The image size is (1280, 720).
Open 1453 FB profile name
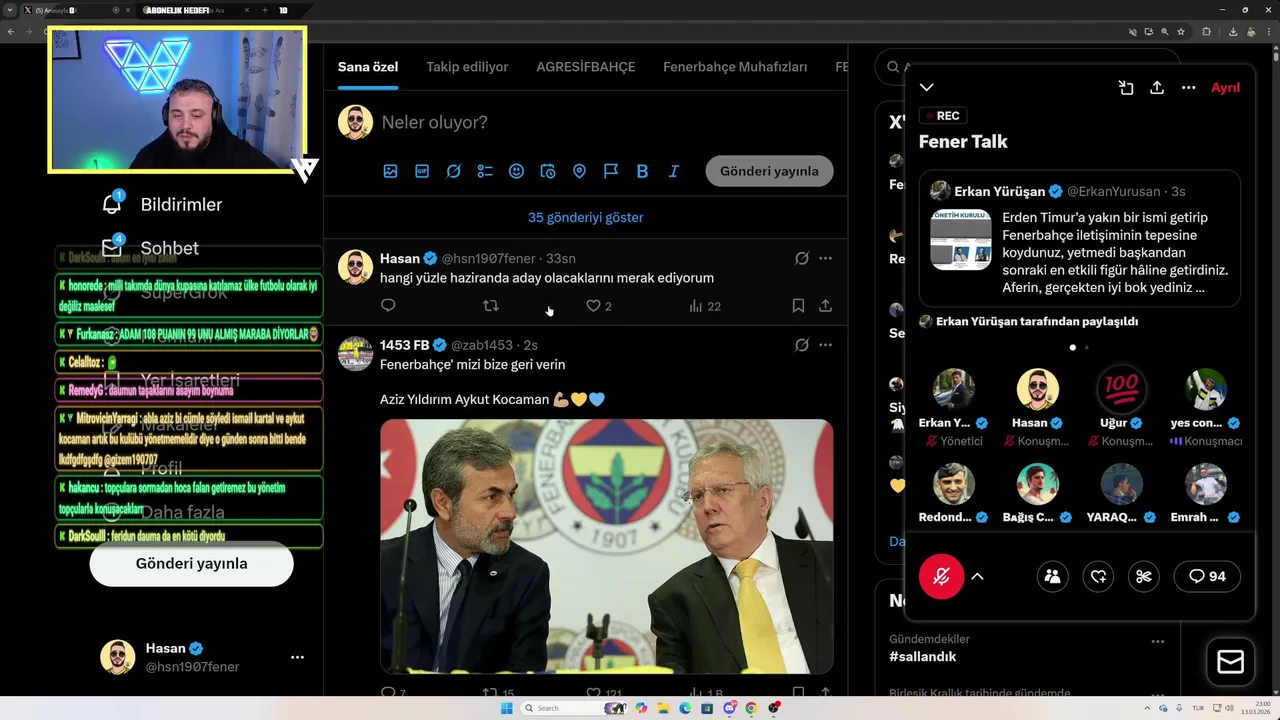tap(405, 345)
